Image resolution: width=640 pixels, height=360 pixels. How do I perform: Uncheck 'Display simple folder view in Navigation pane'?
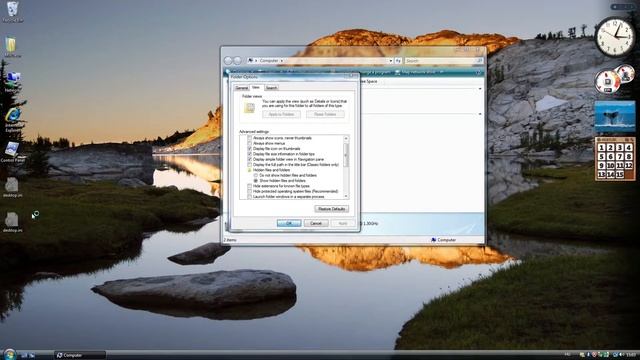(x=249, y=160)
